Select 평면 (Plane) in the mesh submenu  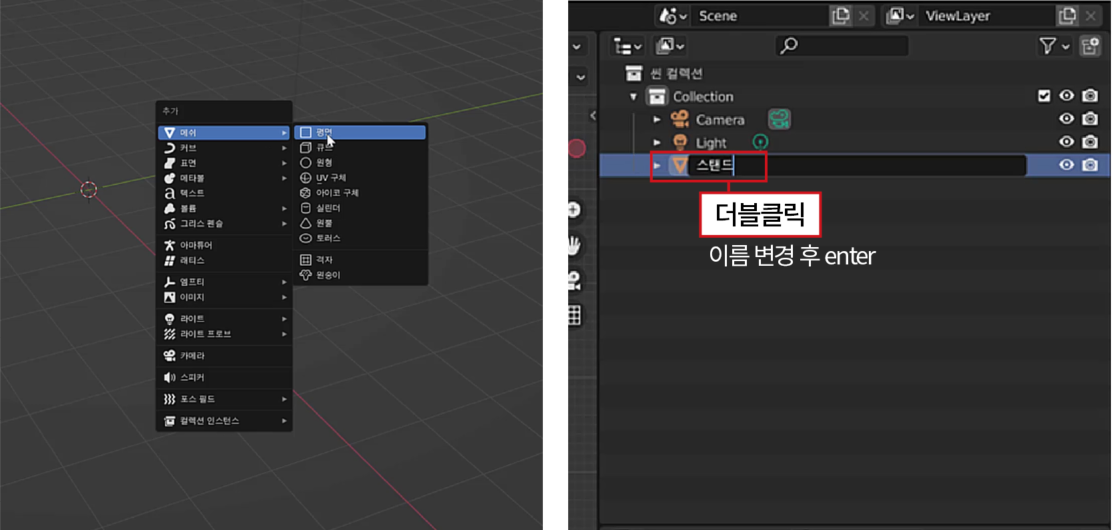(x=360, y=132)
